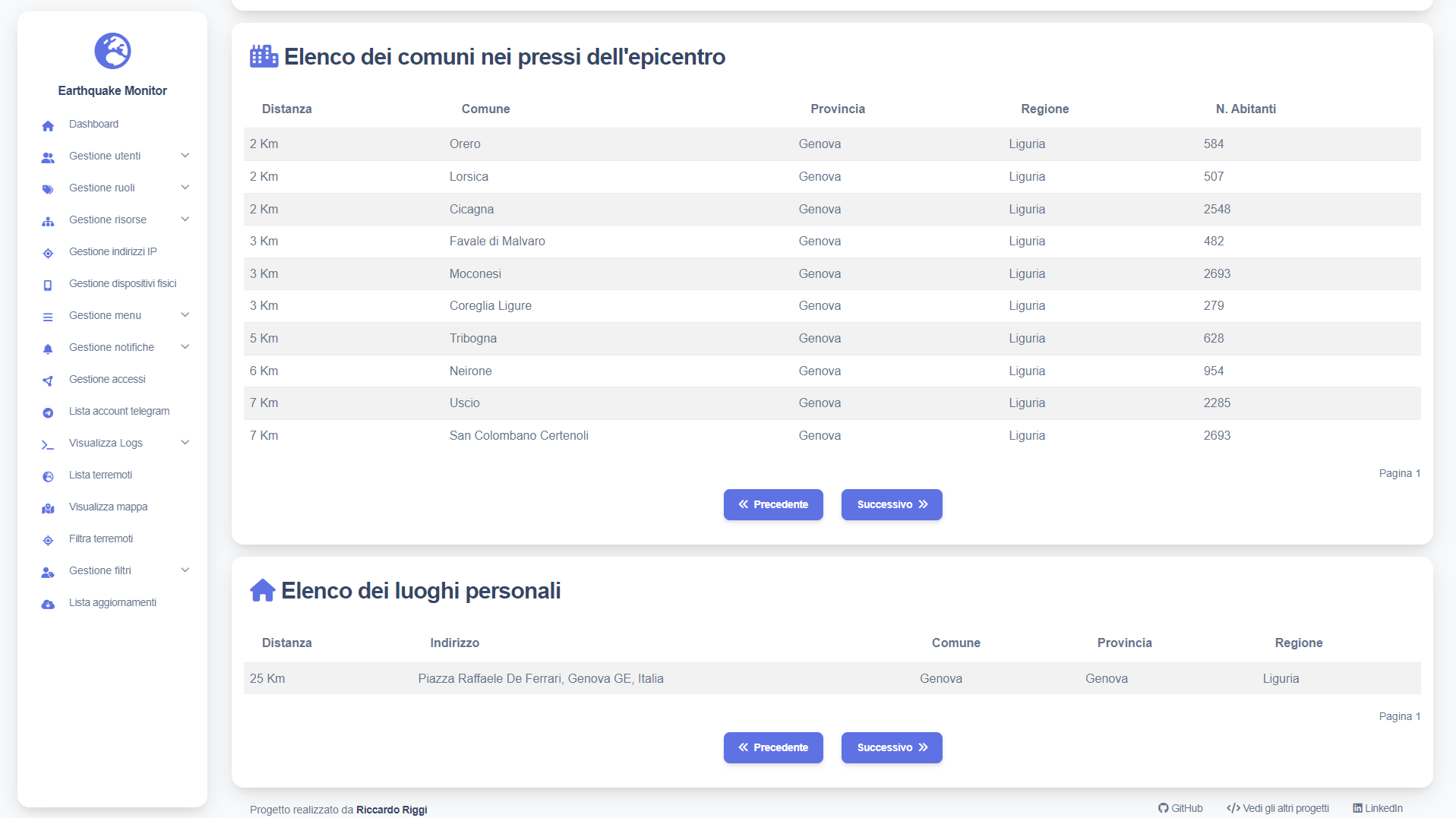
Task: Click the city buildings icon beside comuni heading
Action: tap(264, 56)
